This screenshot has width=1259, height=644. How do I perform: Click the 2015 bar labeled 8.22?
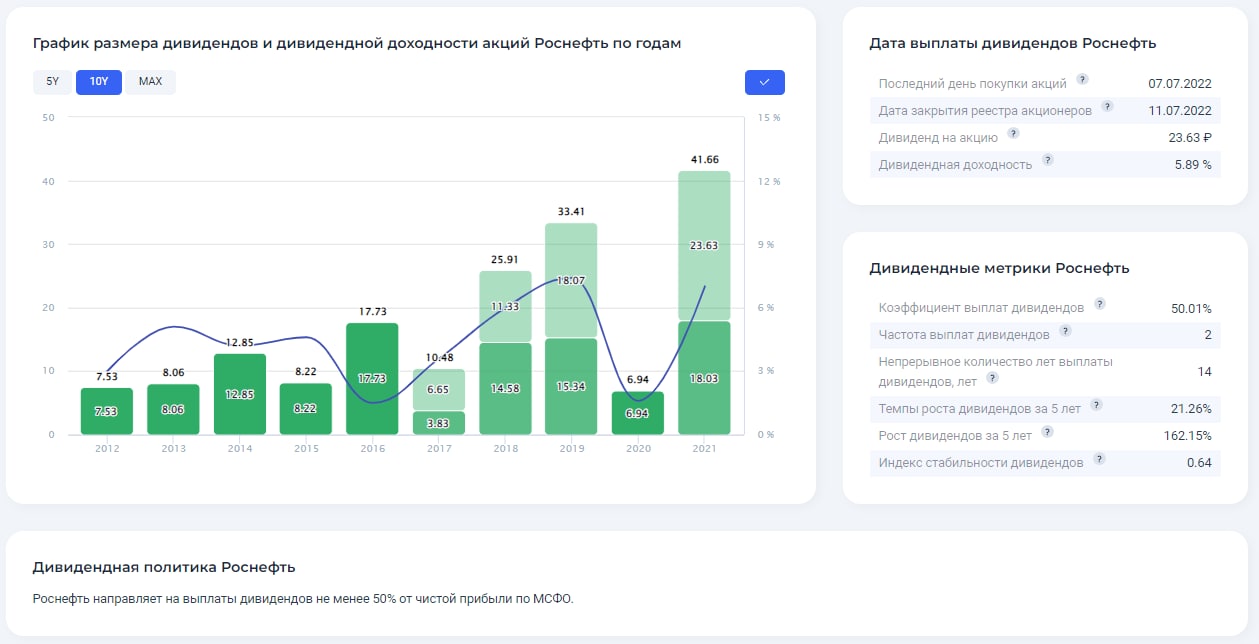306,409
